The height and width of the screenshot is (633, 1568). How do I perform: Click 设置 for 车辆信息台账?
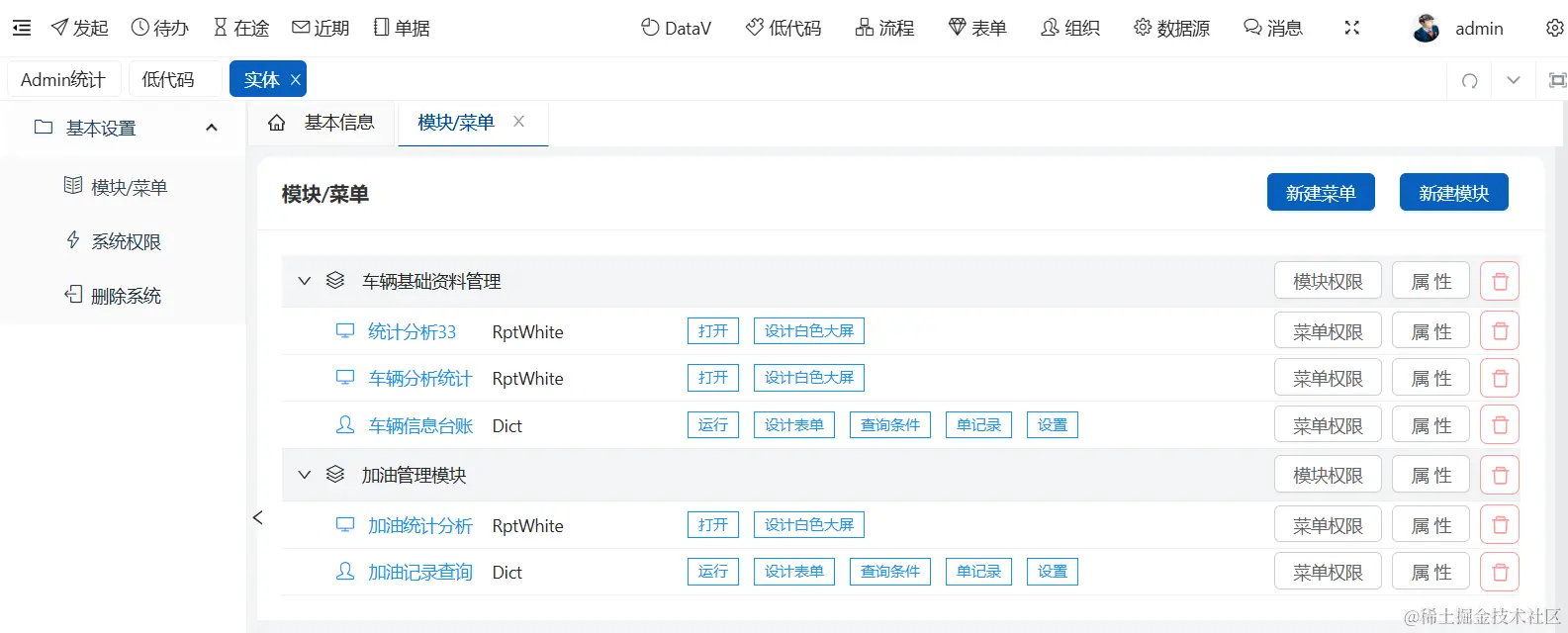[x=1053, y=425]
